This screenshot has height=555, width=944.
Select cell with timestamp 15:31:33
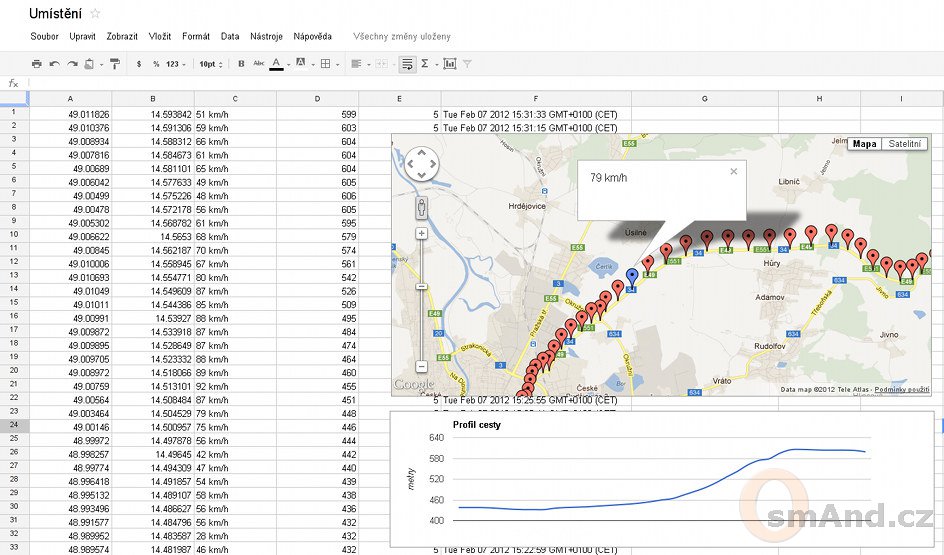pyautogui.click(x=536, y=114)
